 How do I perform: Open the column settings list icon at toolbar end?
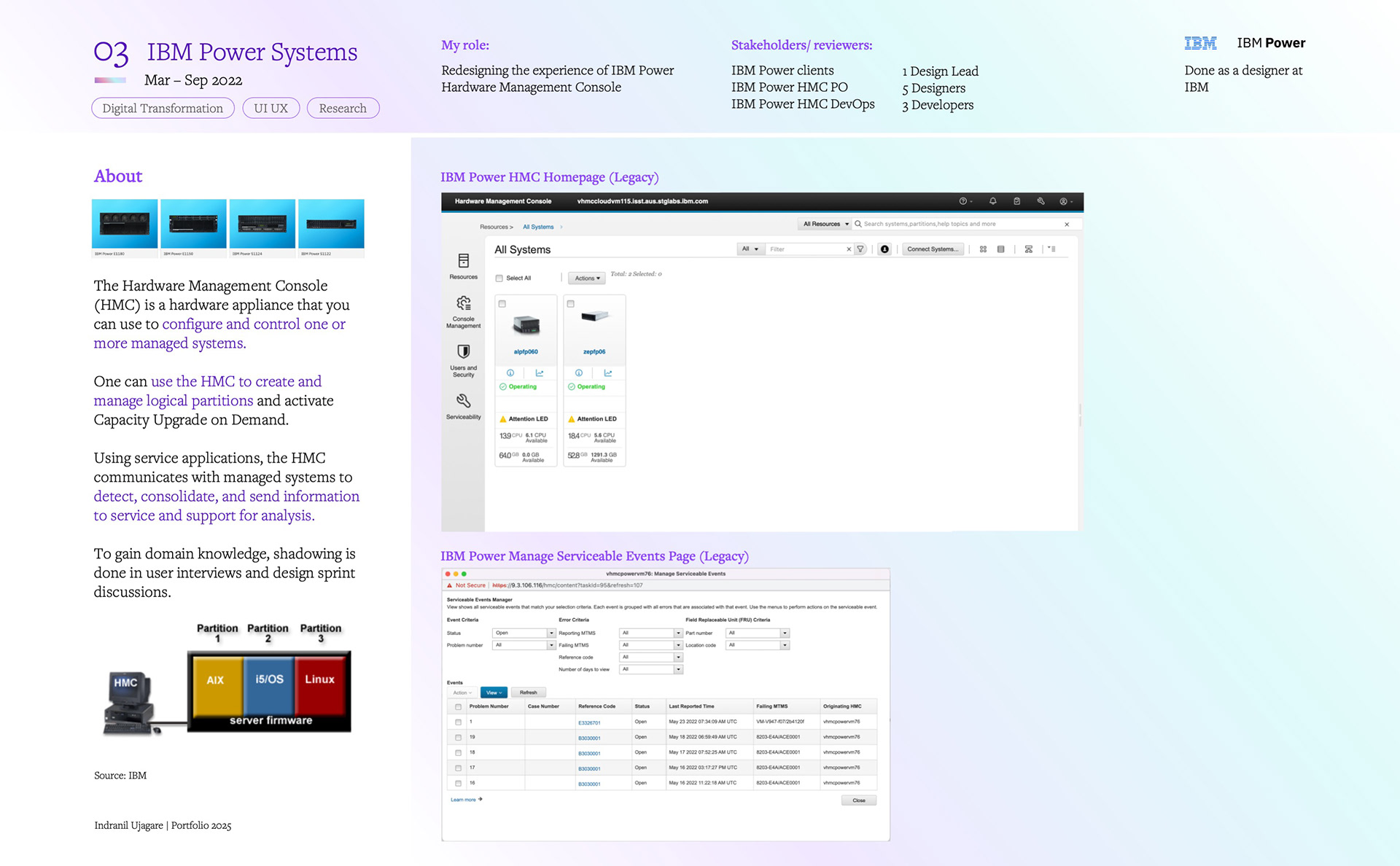click(1051, 249)
